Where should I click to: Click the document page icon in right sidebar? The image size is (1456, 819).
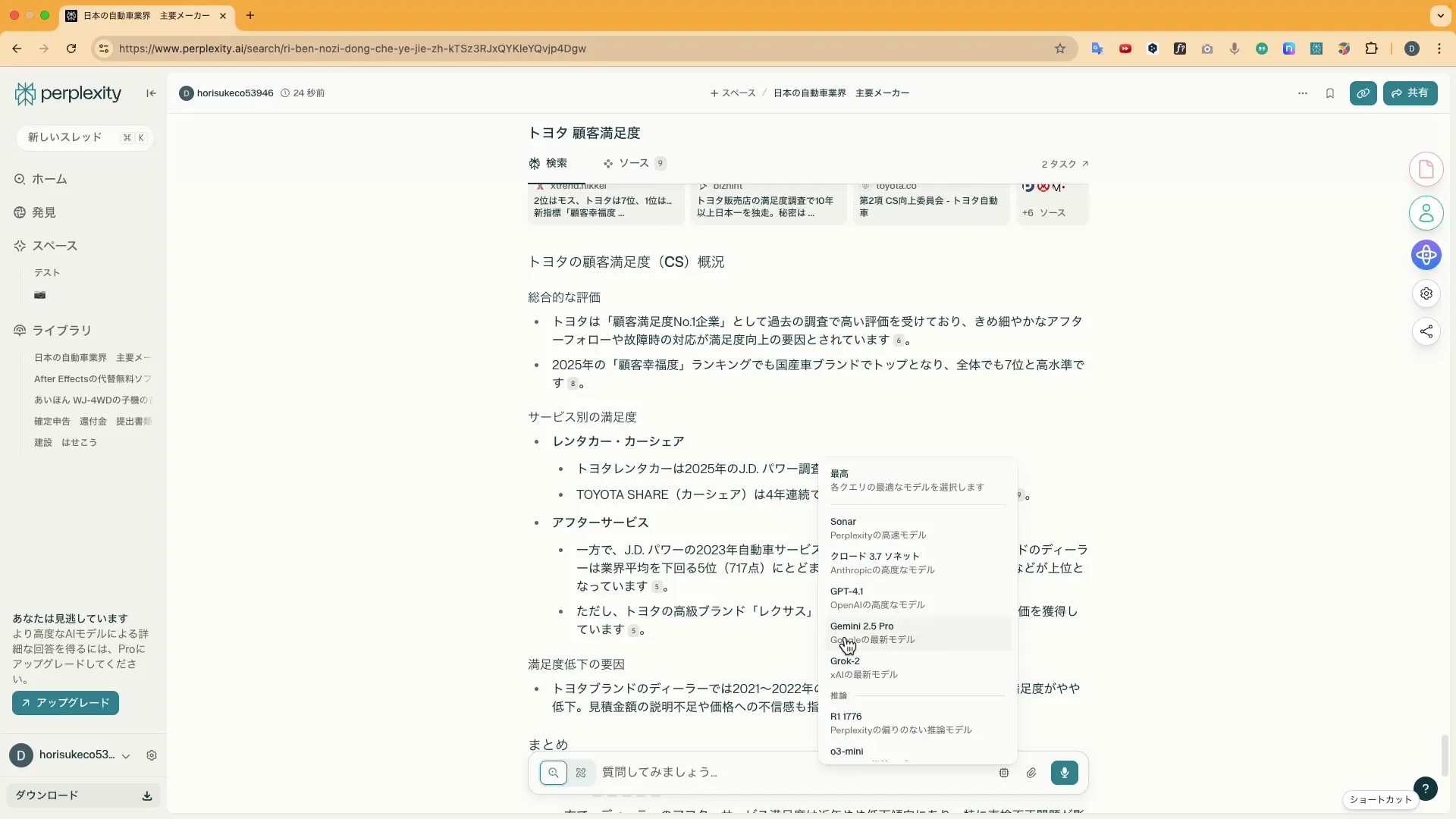1426,168
